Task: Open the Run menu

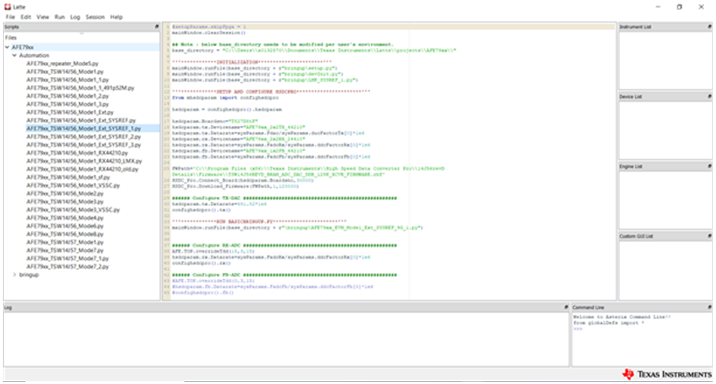Action: 59,17
